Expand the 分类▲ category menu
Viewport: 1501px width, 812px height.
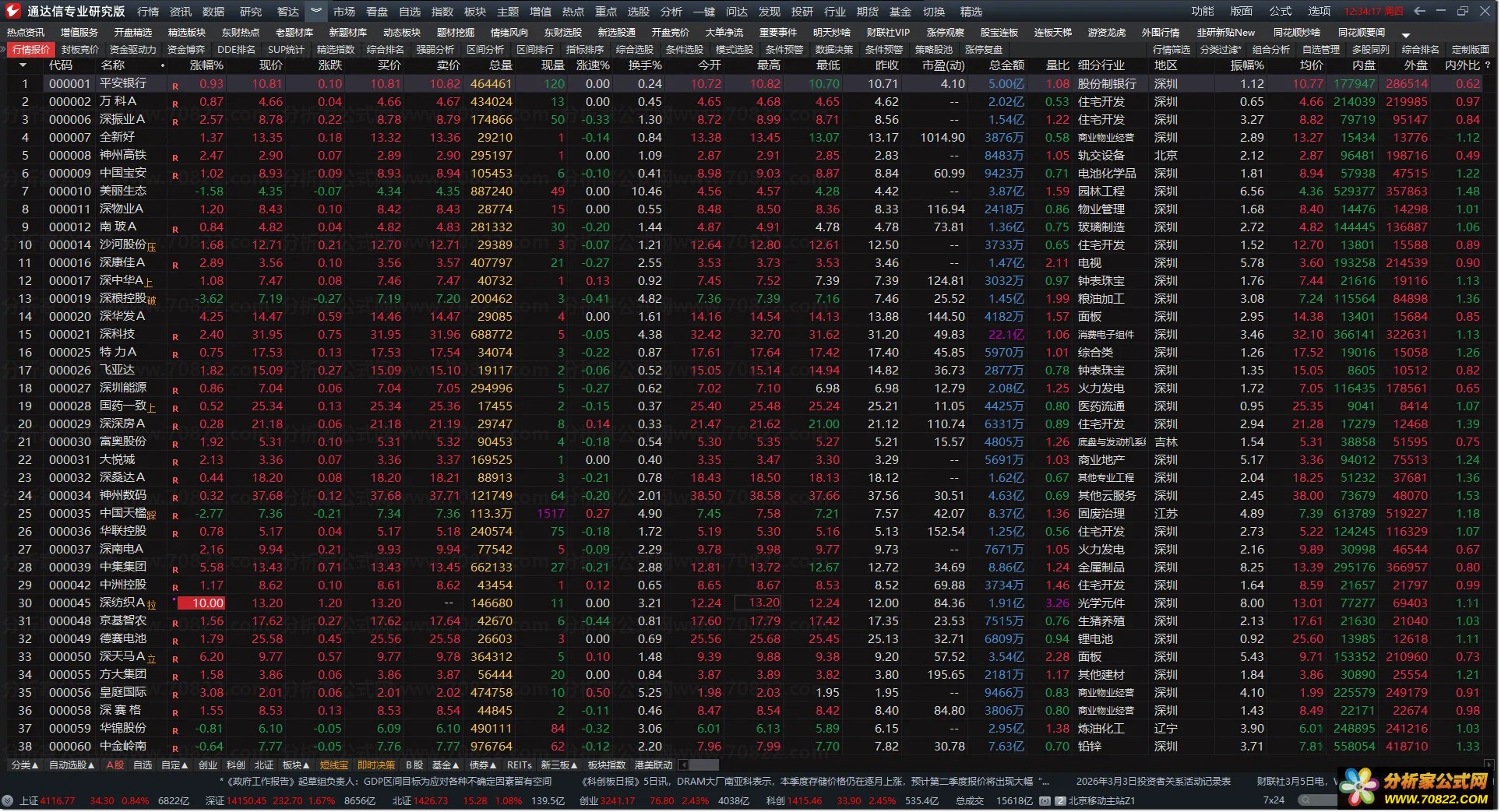click(x=23, y=765)
